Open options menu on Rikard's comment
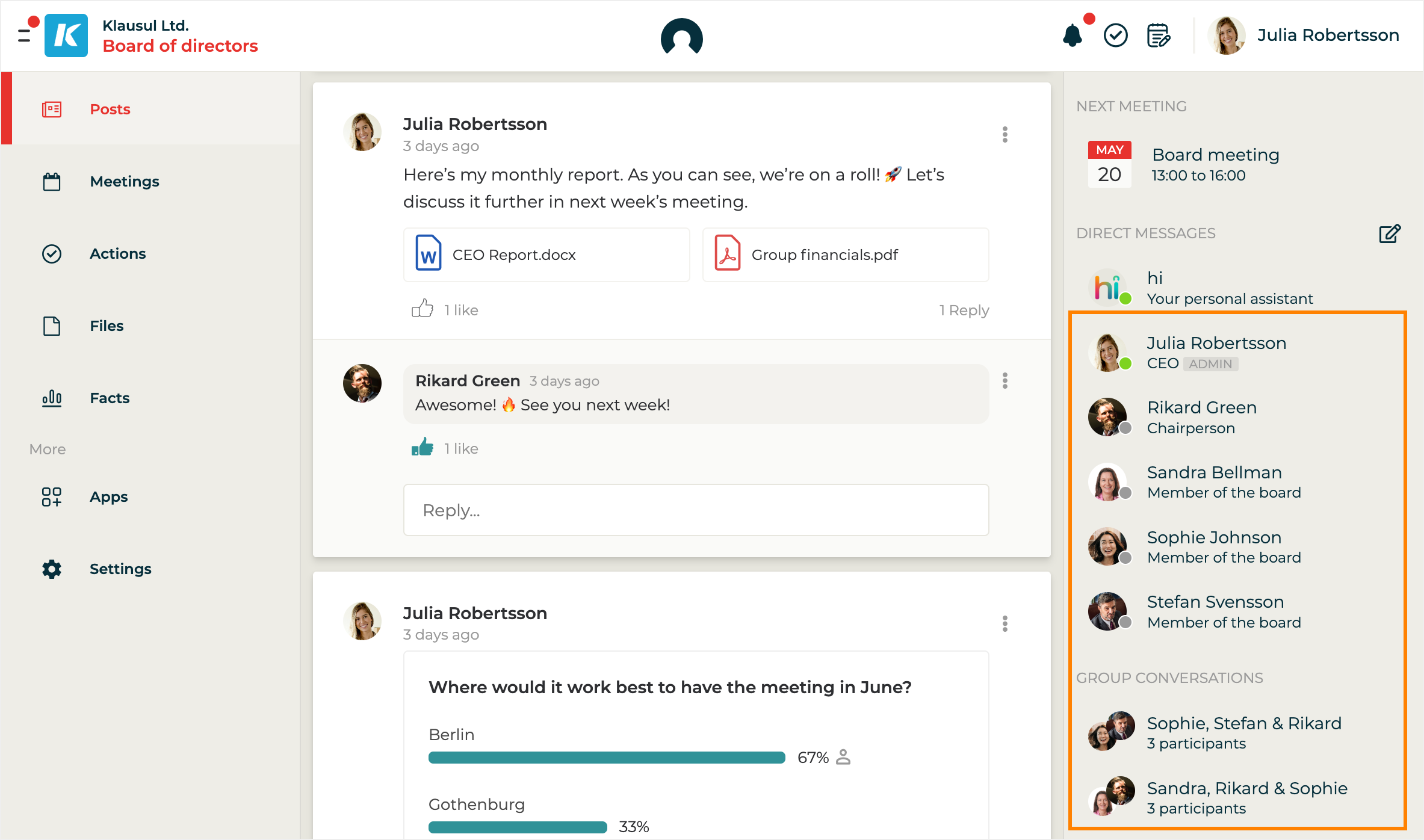The width and height of the screenshot is (1424, 840). tap(1005, 381)
